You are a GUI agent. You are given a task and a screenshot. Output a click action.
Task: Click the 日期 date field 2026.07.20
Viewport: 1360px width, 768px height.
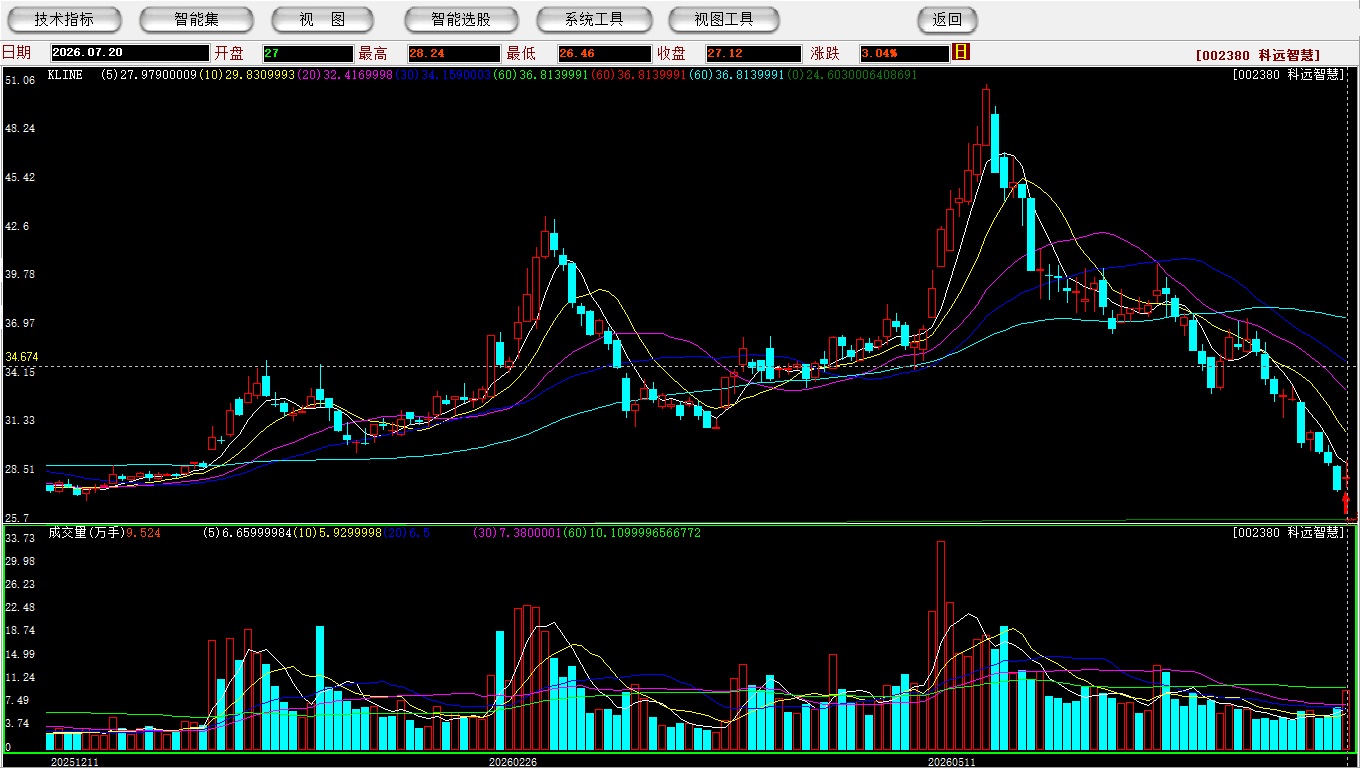click(130, 53)
